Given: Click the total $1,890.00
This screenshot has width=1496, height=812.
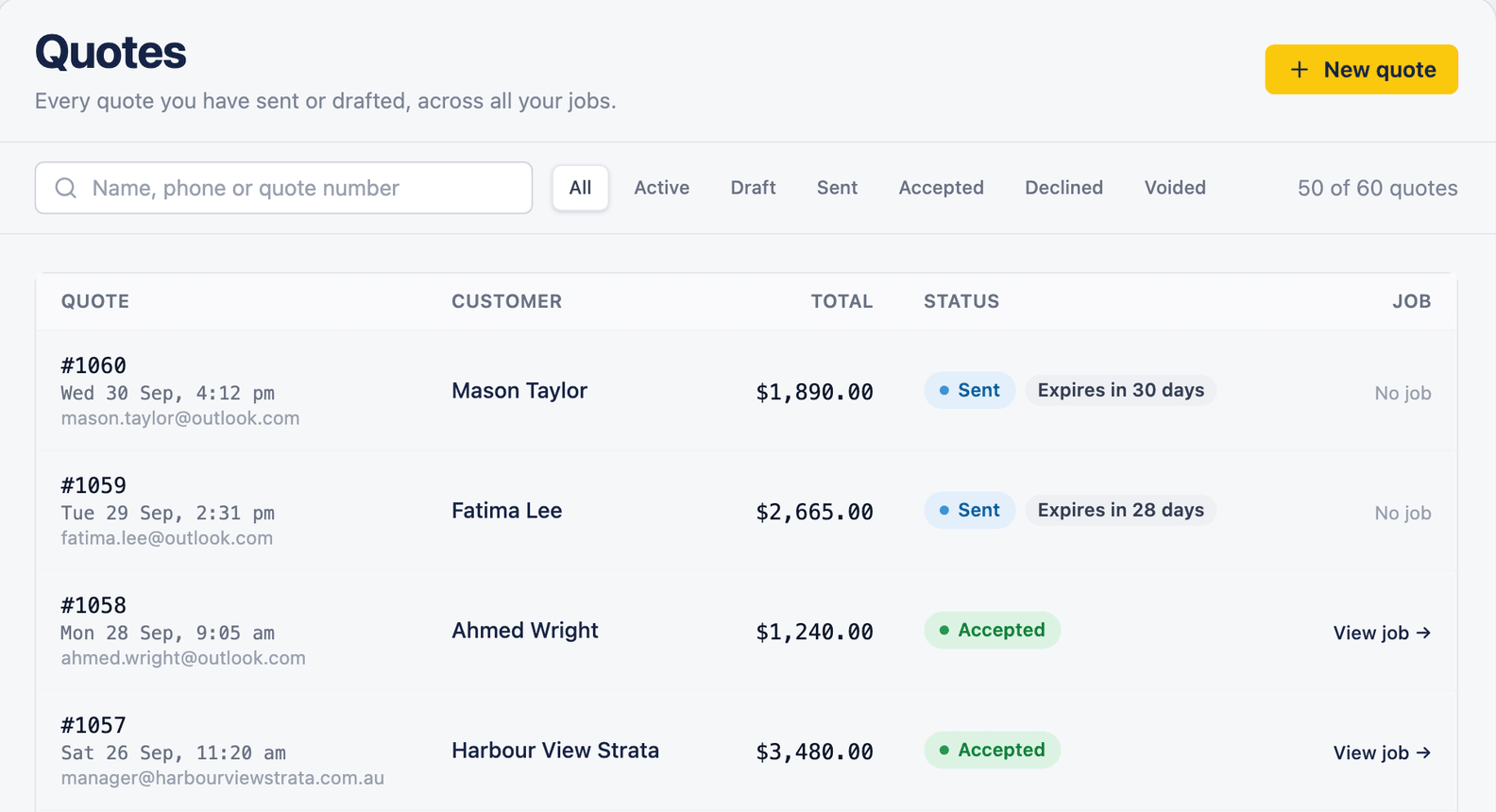Looking at the screenshot, I should click(814, 392).
